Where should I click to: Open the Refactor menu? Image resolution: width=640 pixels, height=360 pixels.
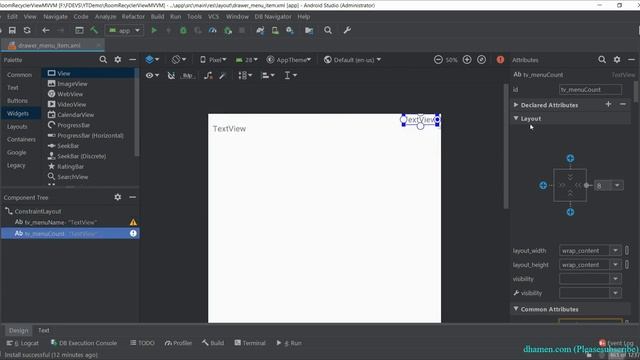point(133,17)
